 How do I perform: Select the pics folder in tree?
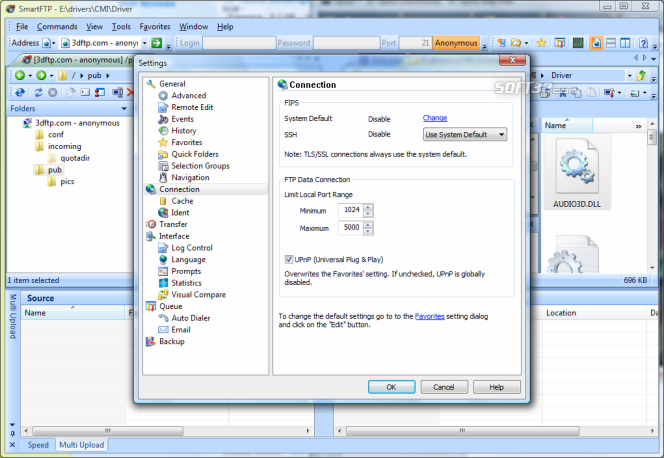coord(67,182)
